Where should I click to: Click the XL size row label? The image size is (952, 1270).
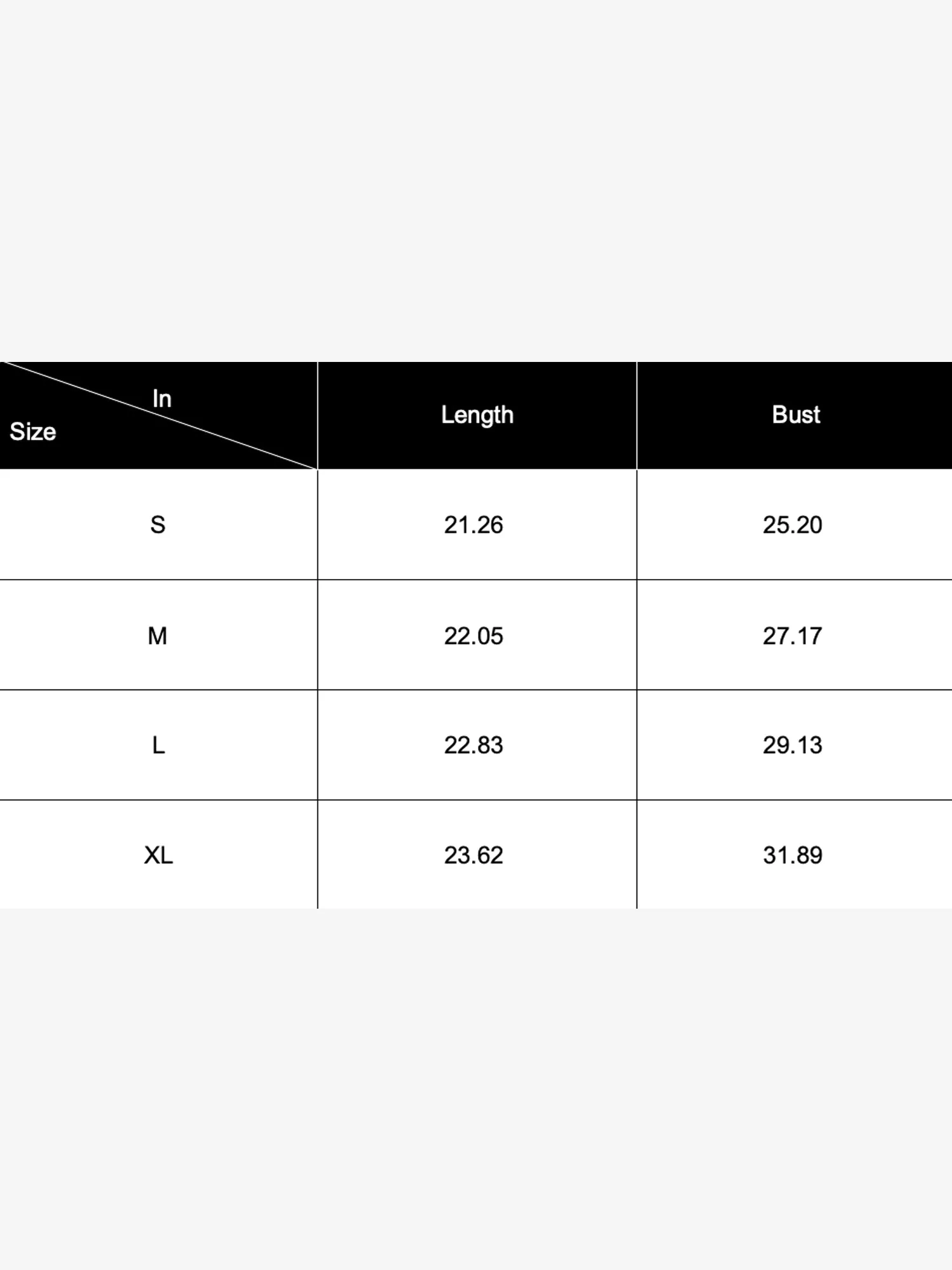pyautogui.click(x=159, y=855)
